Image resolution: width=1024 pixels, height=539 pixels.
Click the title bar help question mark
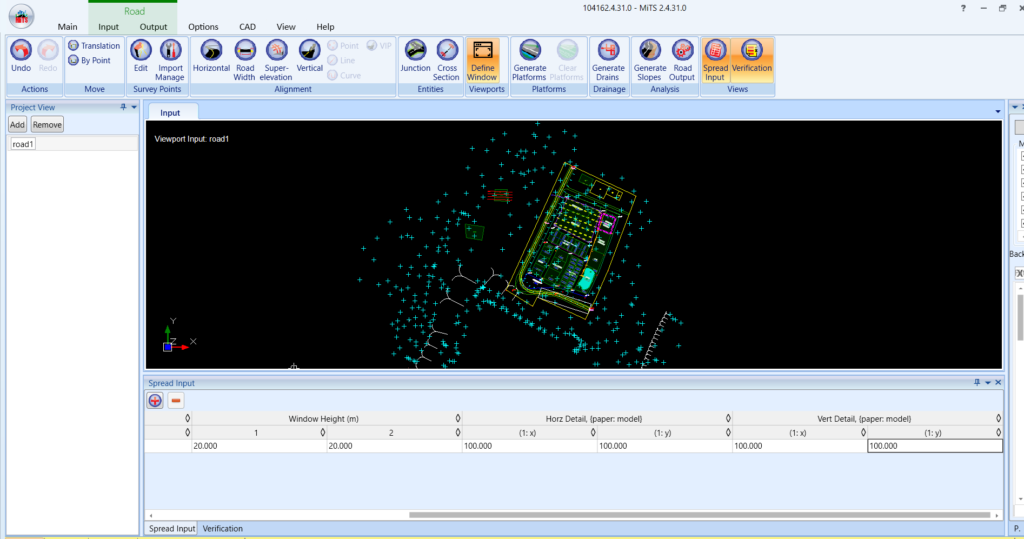(963, 8)
